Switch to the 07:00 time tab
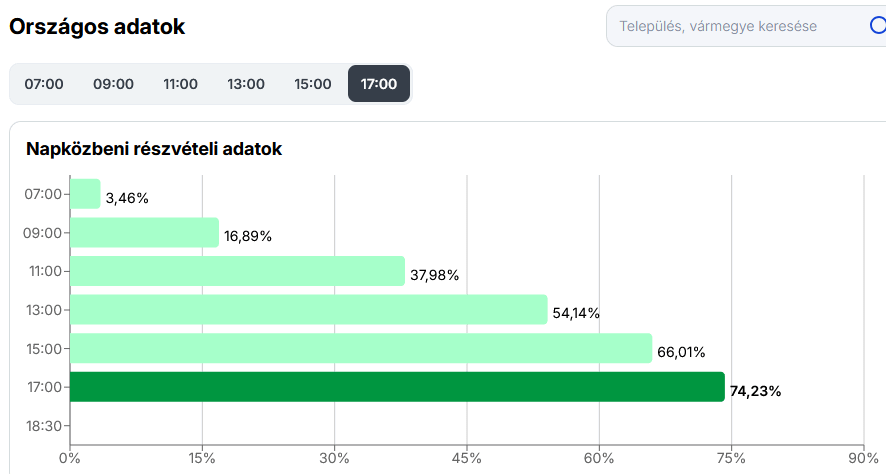The height and width of the screenshot is (474, 886). click(44, 84)
